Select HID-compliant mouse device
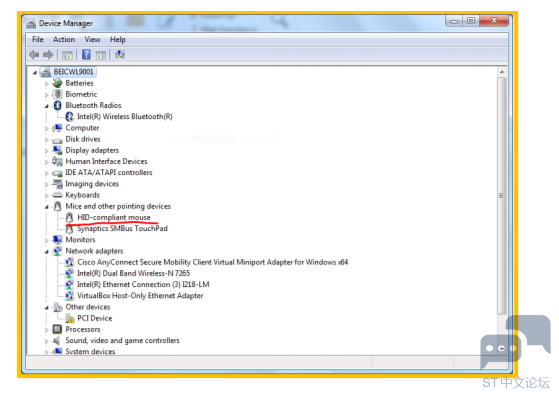This screenshot has height=398, width=559. 114,217
